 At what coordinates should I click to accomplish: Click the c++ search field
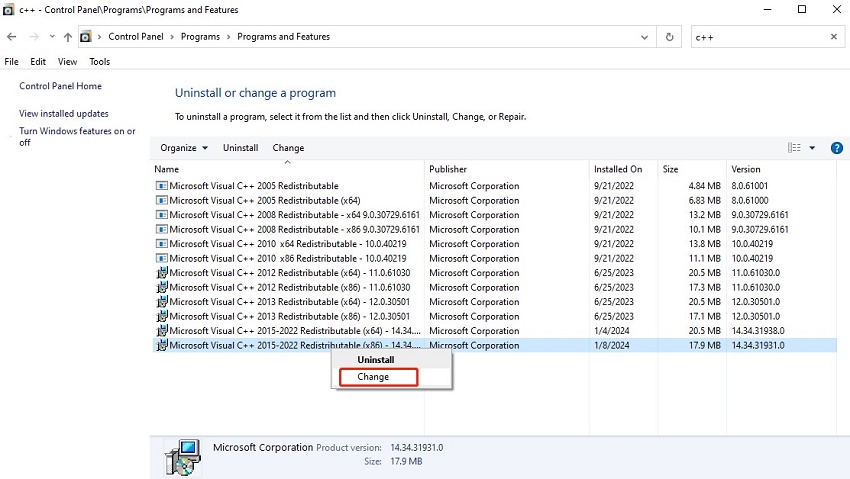[759, 37]
